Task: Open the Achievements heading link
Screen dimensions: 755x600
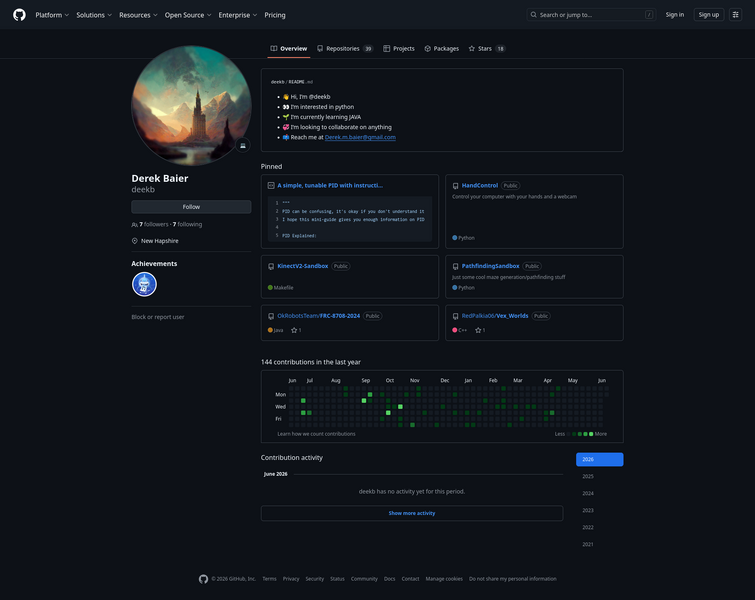Action: tap(154, 263)
